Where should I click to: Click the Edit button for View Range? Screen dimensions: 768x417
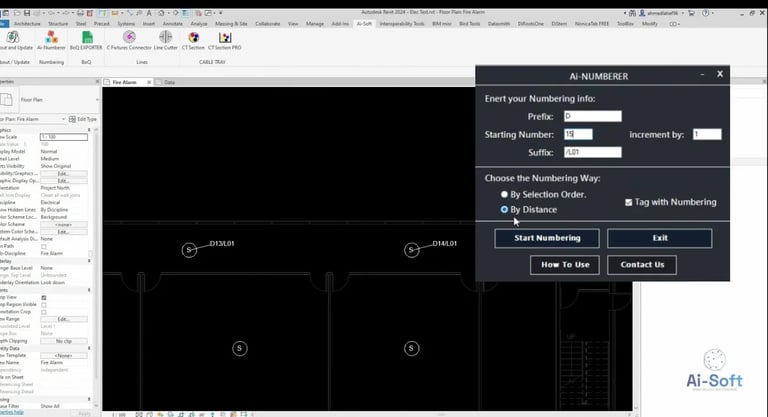(x=64, y=319)
